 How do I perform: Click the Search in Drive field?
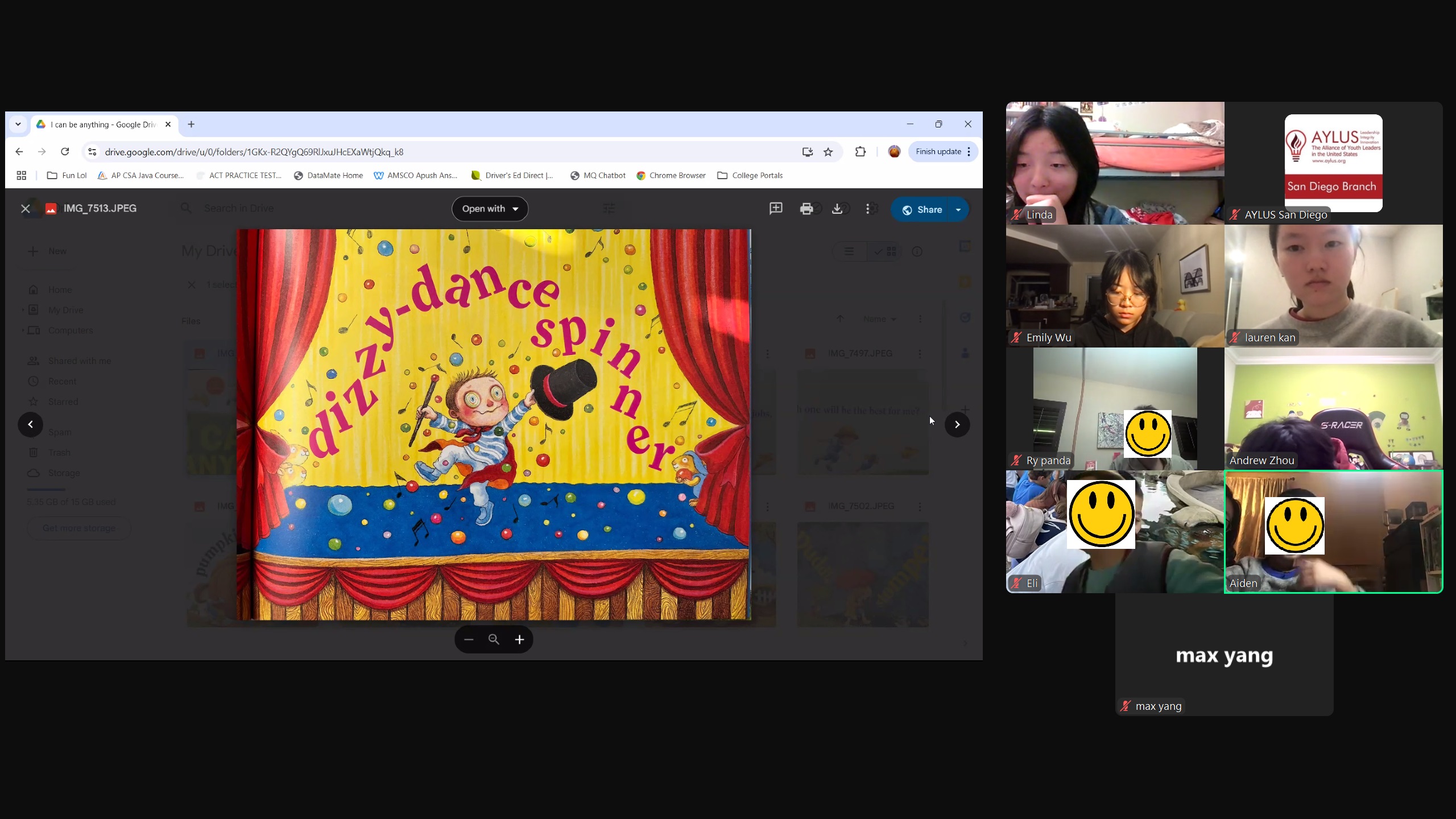[398, 209]
